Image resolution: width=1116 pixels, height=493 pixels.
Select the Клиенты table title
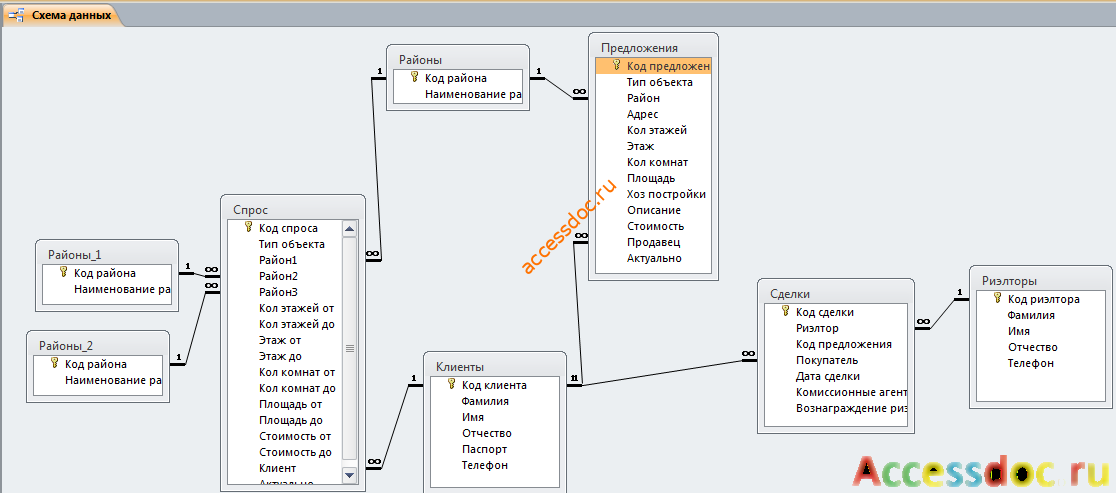460,367
